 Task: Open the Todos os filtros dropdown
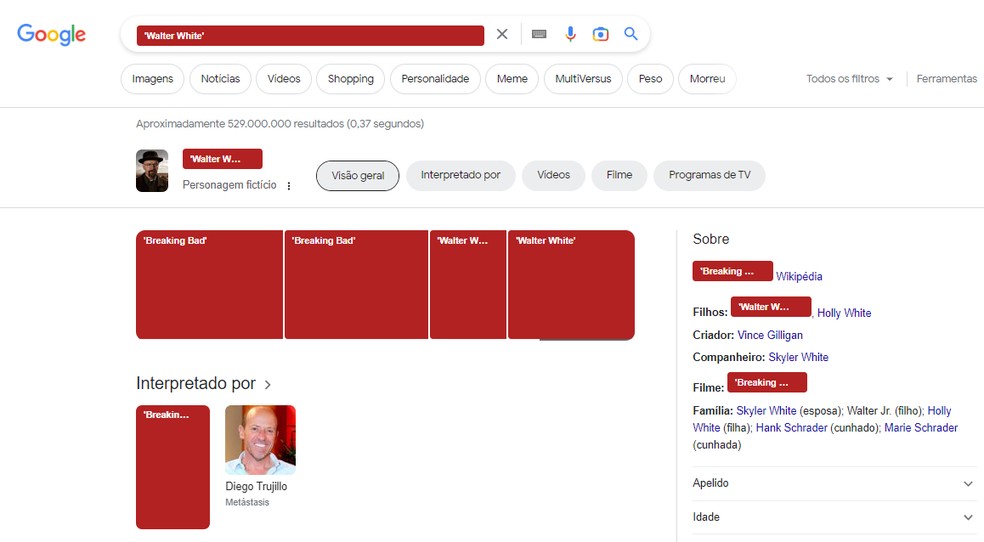click(x=849, y=79)
